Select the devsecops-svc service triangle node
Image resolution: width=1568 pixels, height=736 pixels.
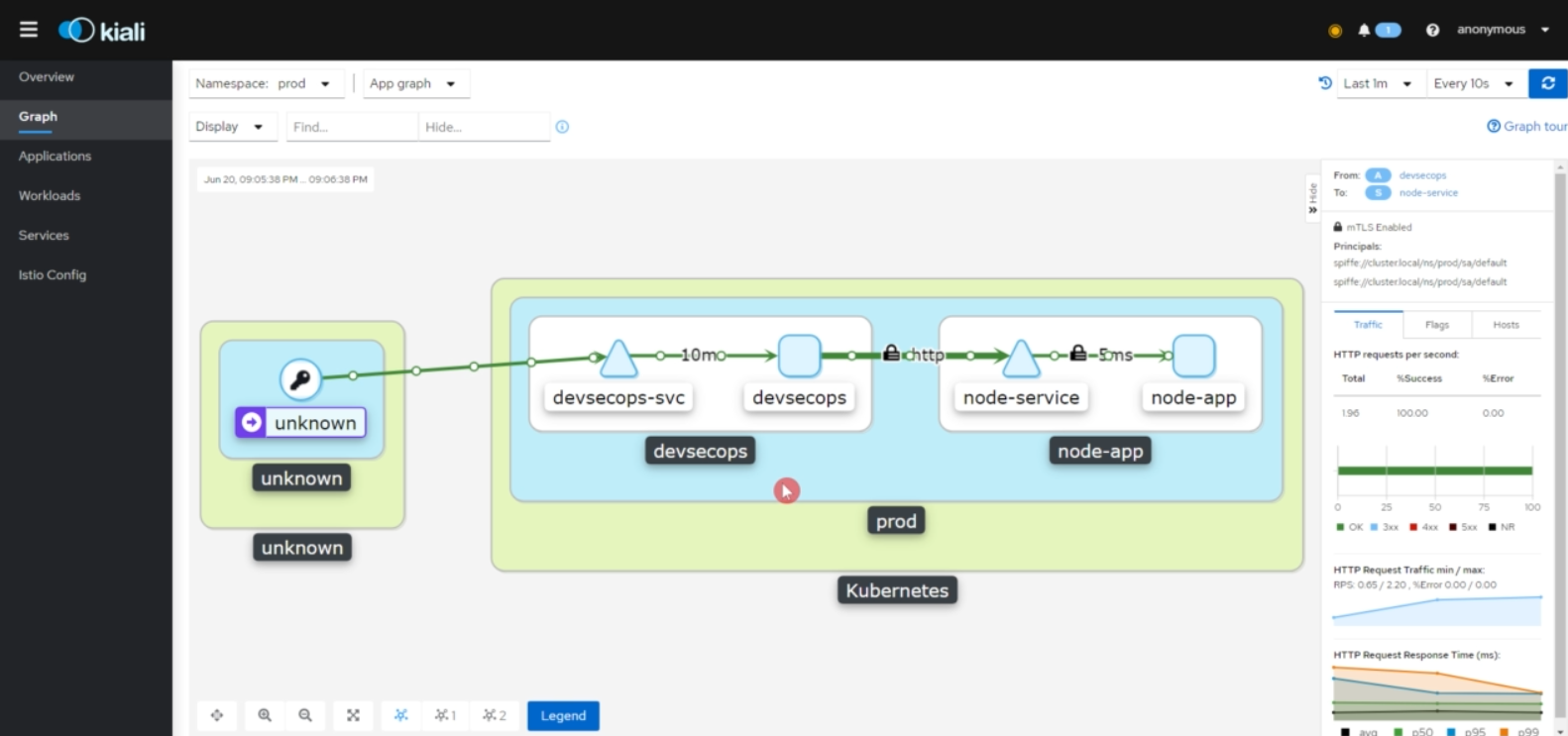click(618, 359)
